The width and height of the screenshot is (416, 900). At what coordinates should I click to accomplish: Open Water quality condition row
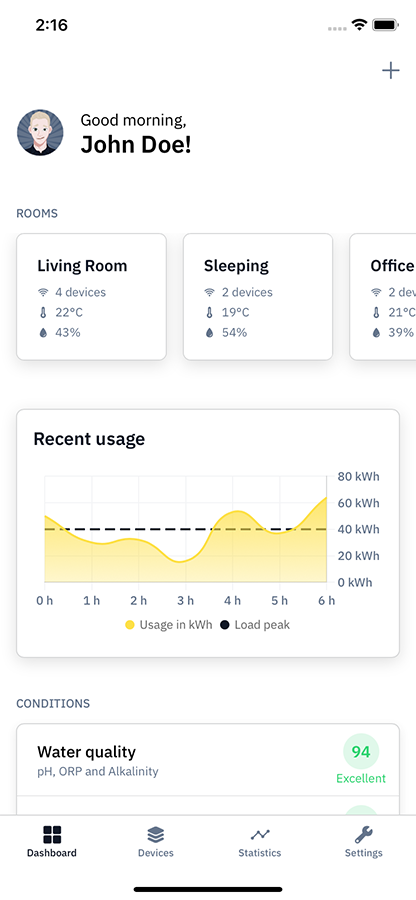(208, 760)
